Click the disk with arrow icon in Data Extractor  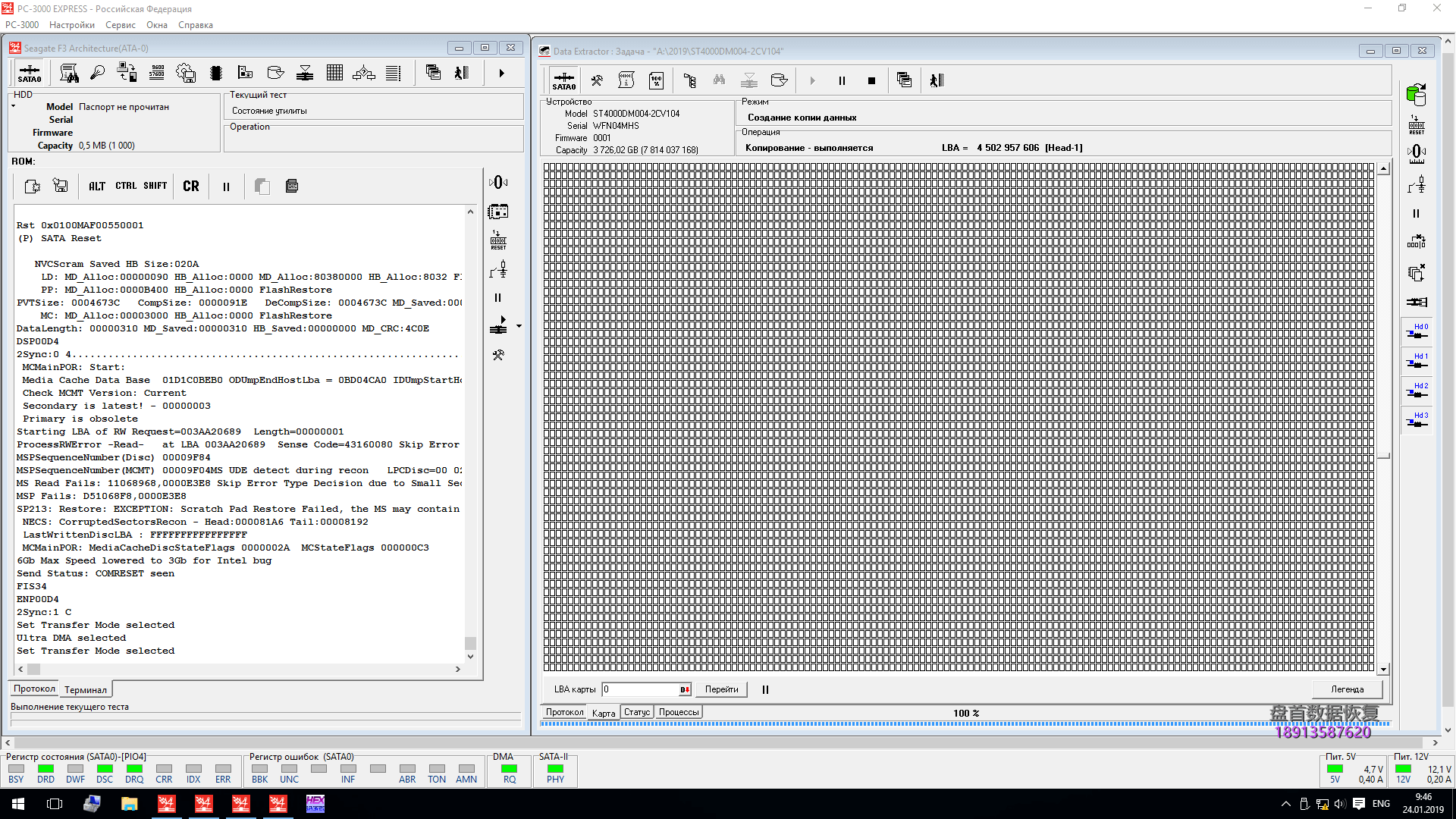click(779, 80)
